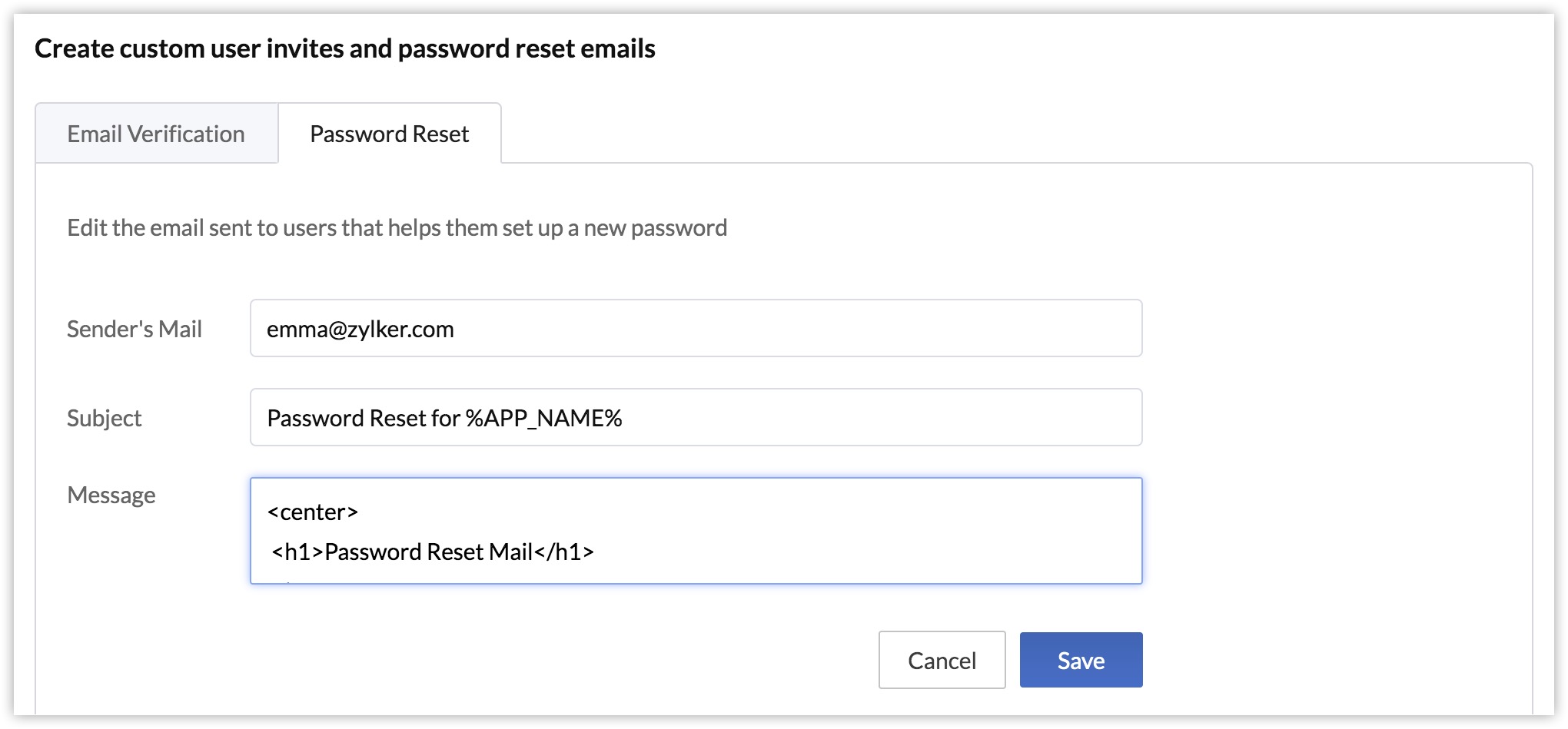1568x729 pixels.
Task: Click the words 'Password Reset for' in Subject
Action: click(x=363, y=419)
